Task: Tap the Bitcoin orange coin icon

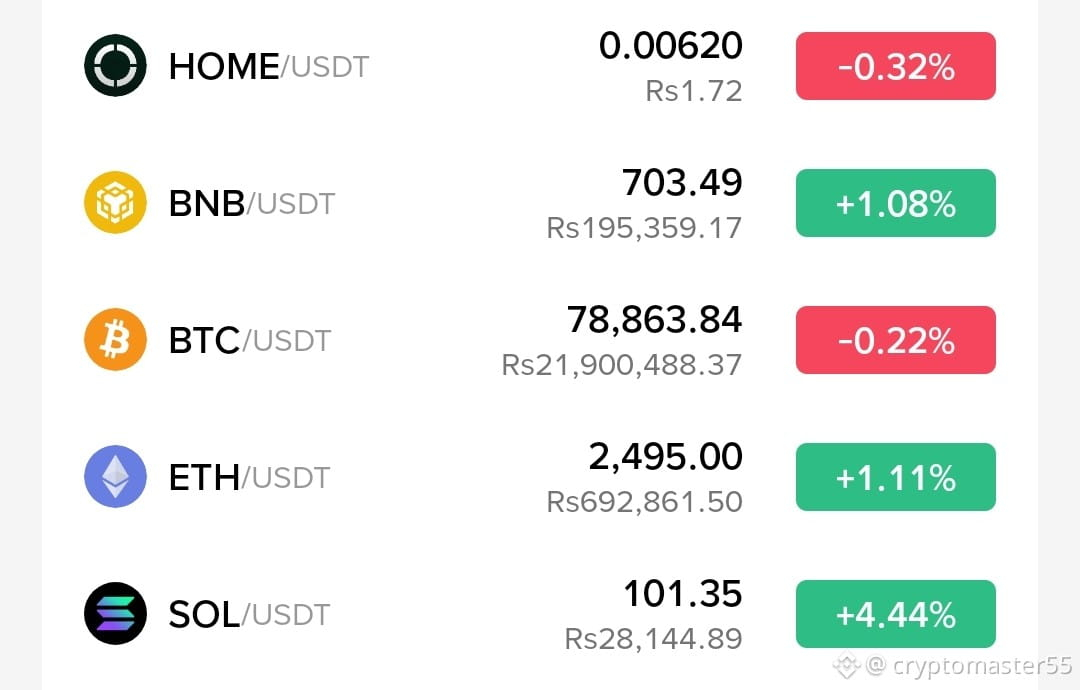Action: [115, 339]
